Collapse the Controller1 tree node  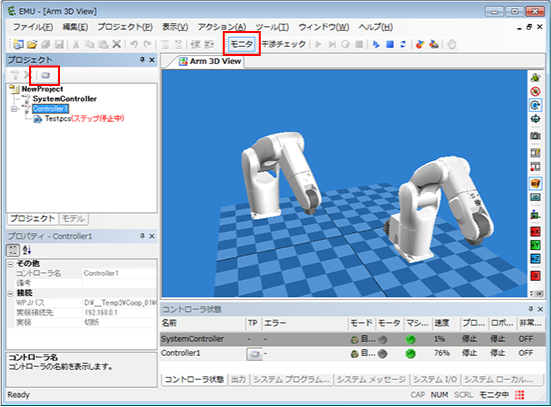pyautogui.click(x=14, y=109)
